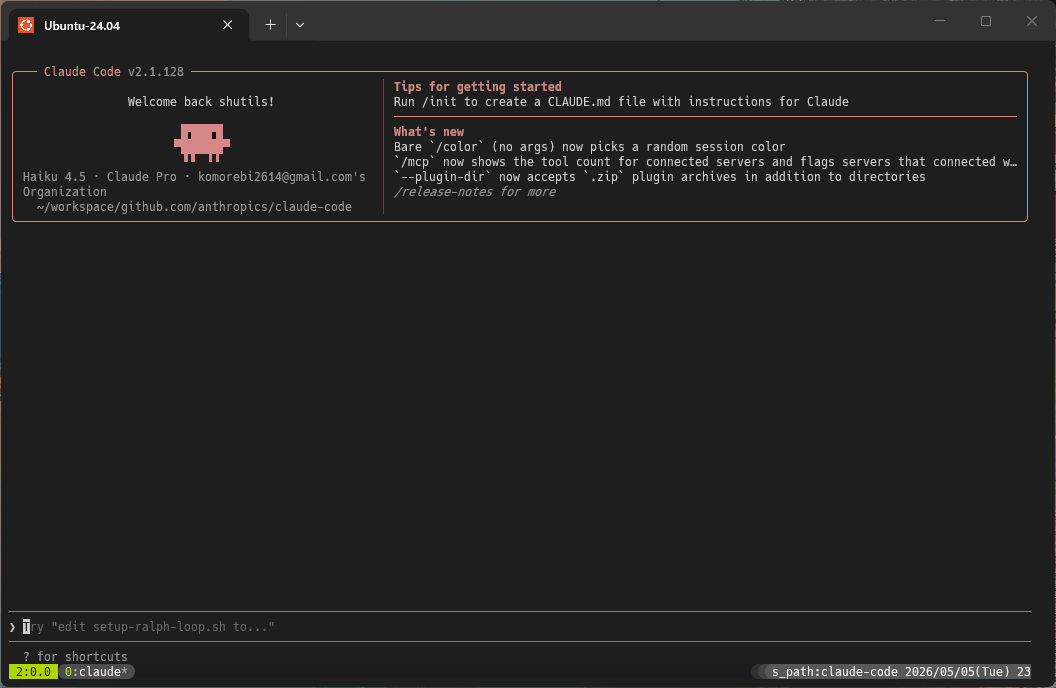The image size is (1056, 688).
Task: Click '/release-notes for more' text
Action: pos(475,192)
